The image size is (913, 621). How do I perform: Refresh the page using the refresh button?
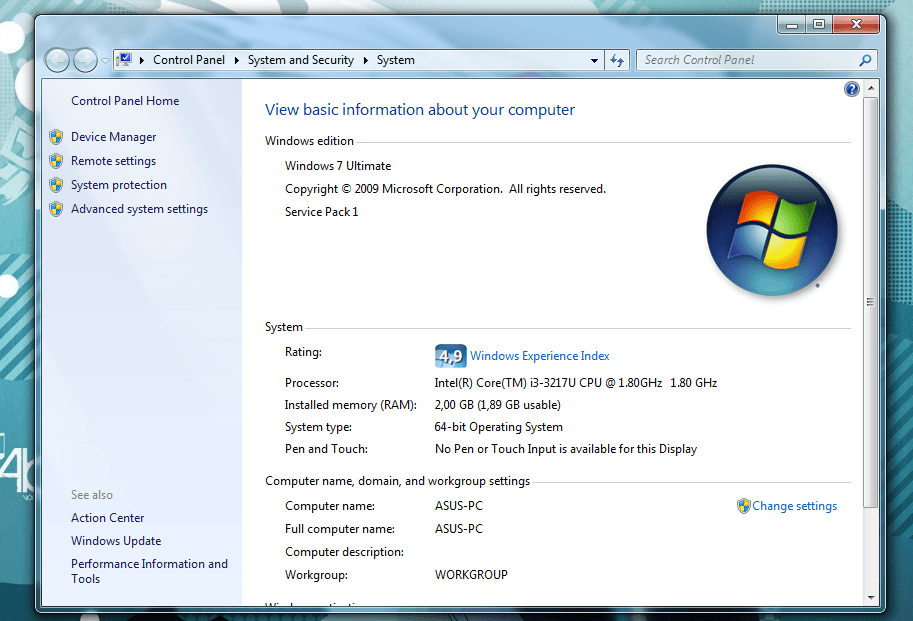(617, 60)
